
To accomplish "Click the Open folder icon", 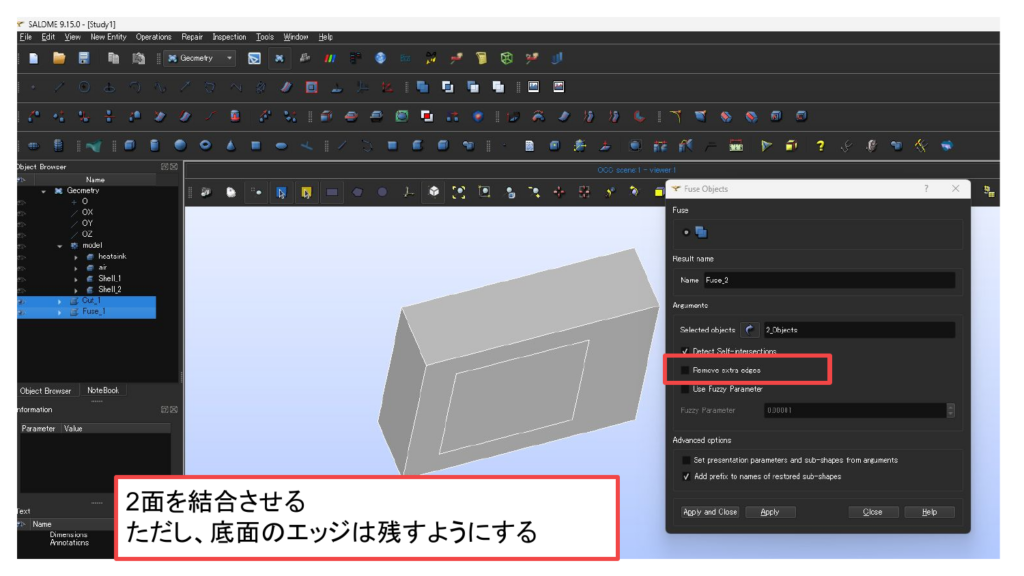I will 59,58.
